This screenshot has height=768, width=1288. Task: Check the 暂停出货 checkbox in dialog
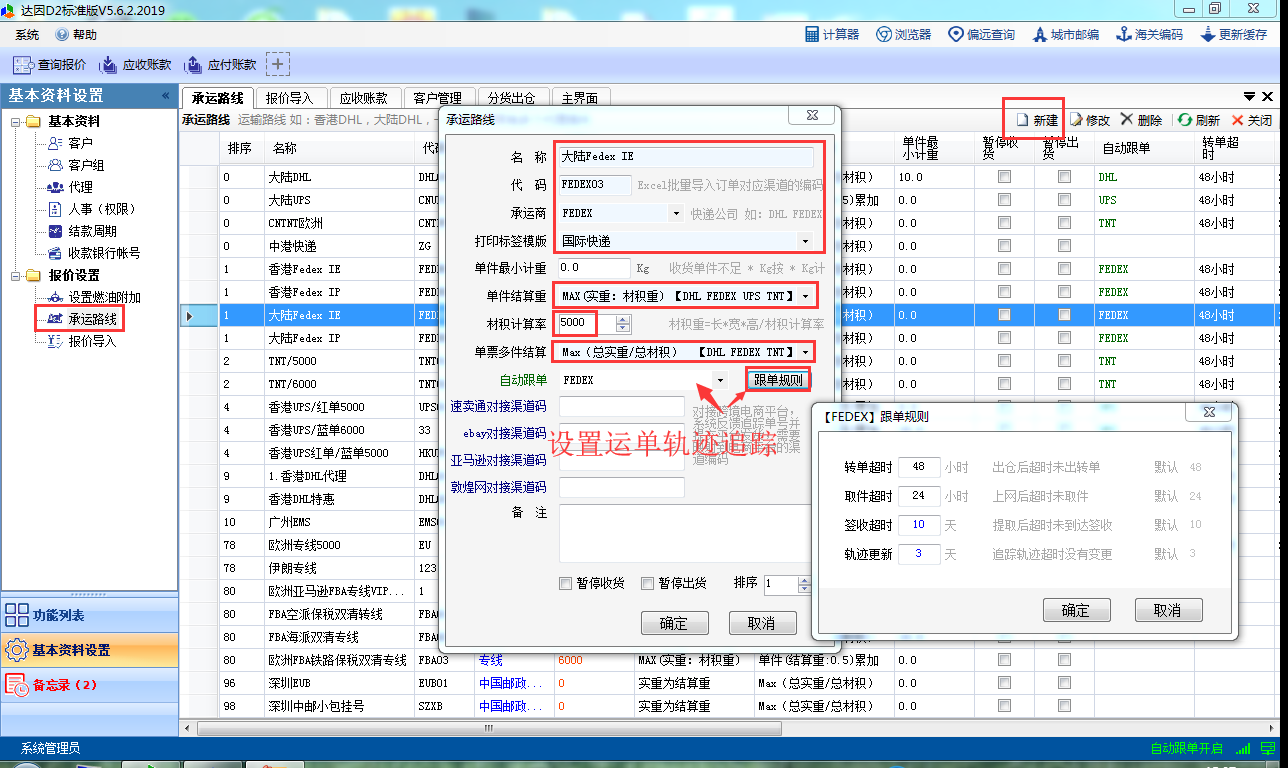[x=647, y=584]
